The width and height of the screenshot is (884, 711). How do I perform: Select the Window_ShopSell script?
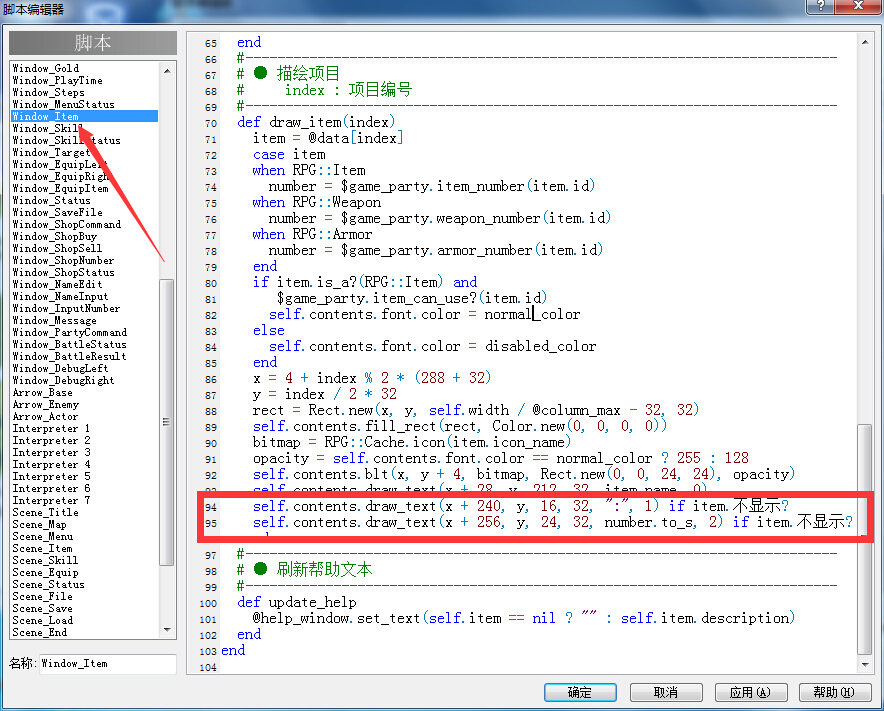click(x=57, y=248)
